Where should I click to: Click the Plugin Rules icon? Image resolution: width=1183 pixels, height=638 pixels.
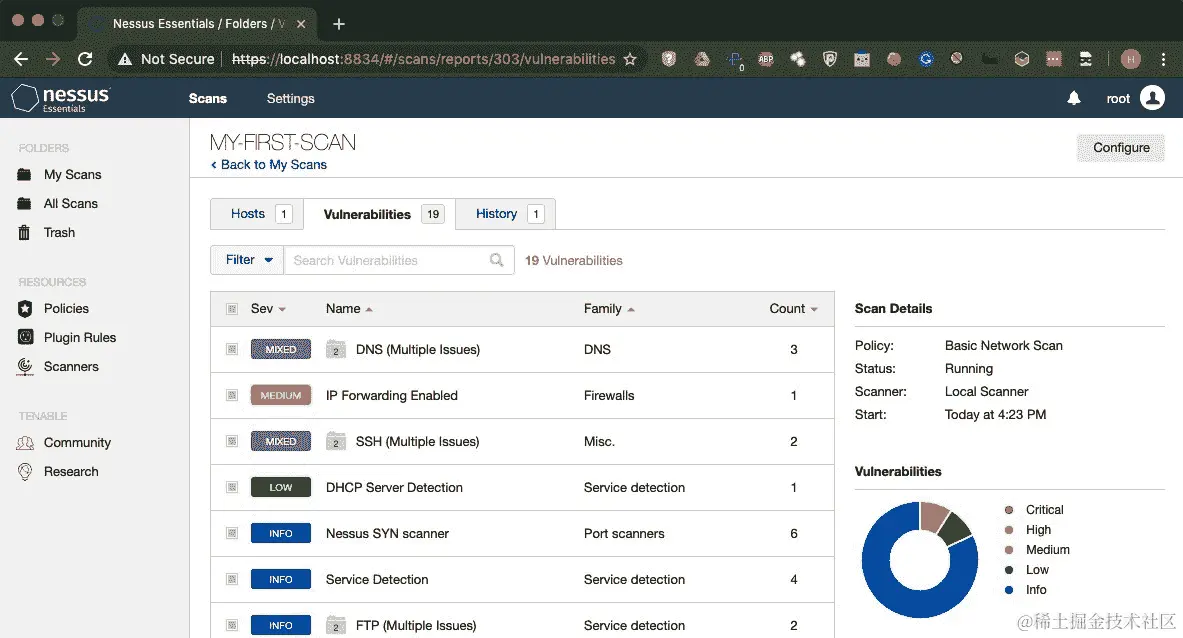pyautogui.click(x=25, y=337)
